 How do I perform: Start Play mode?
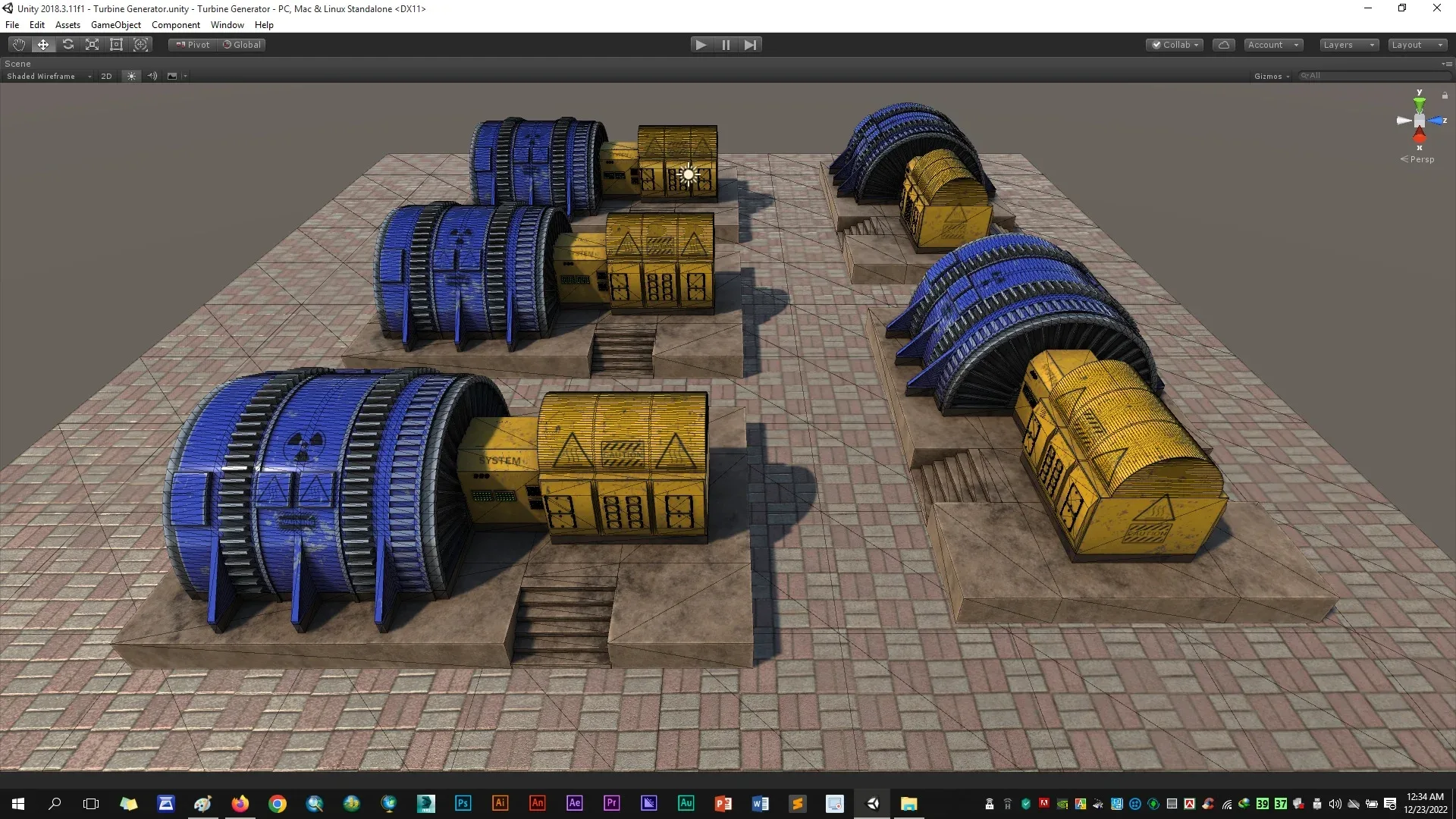point(701,45)
